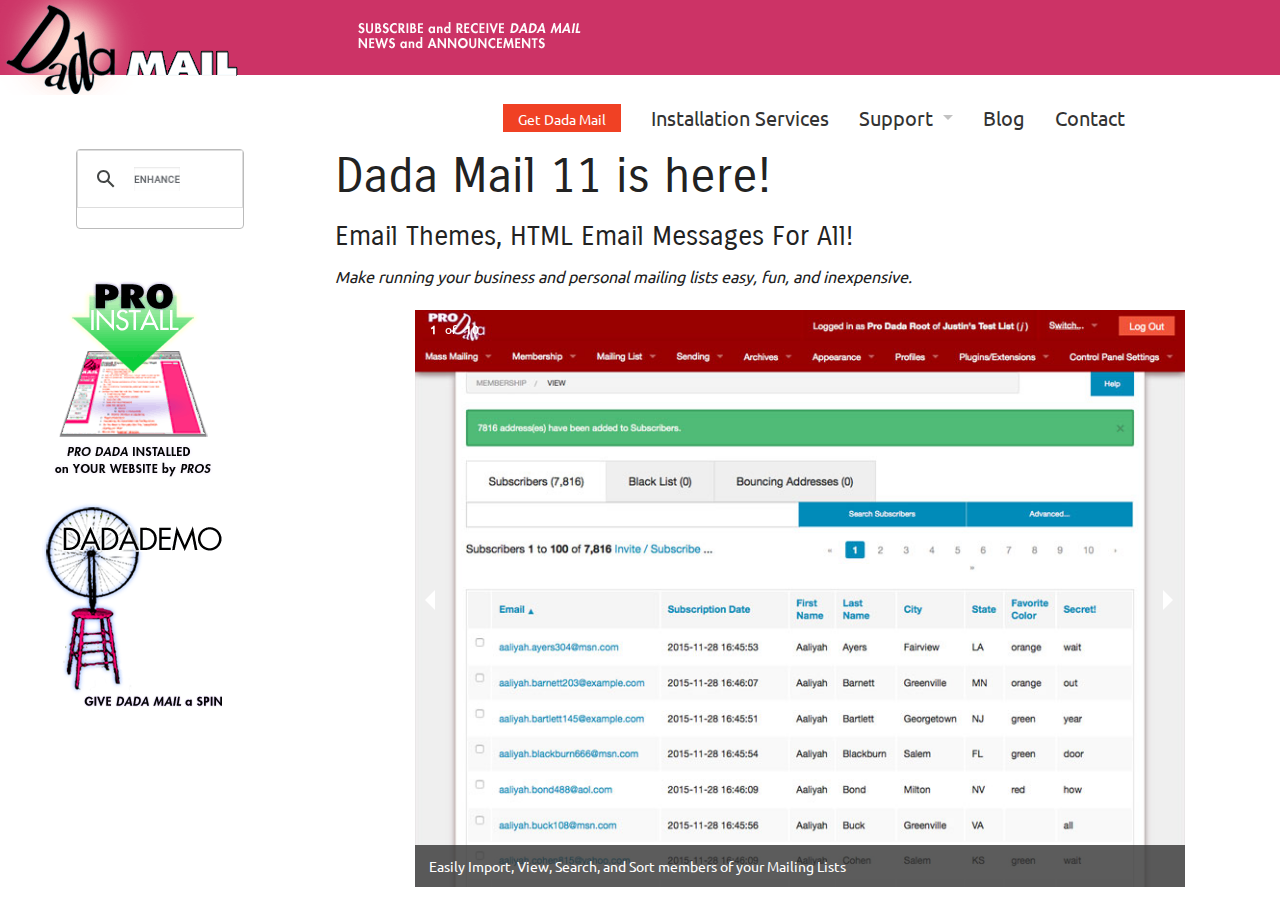Click the Search Subscribers button in the slide
This screenshot has height=900, width=1280.
coord(882,514)
